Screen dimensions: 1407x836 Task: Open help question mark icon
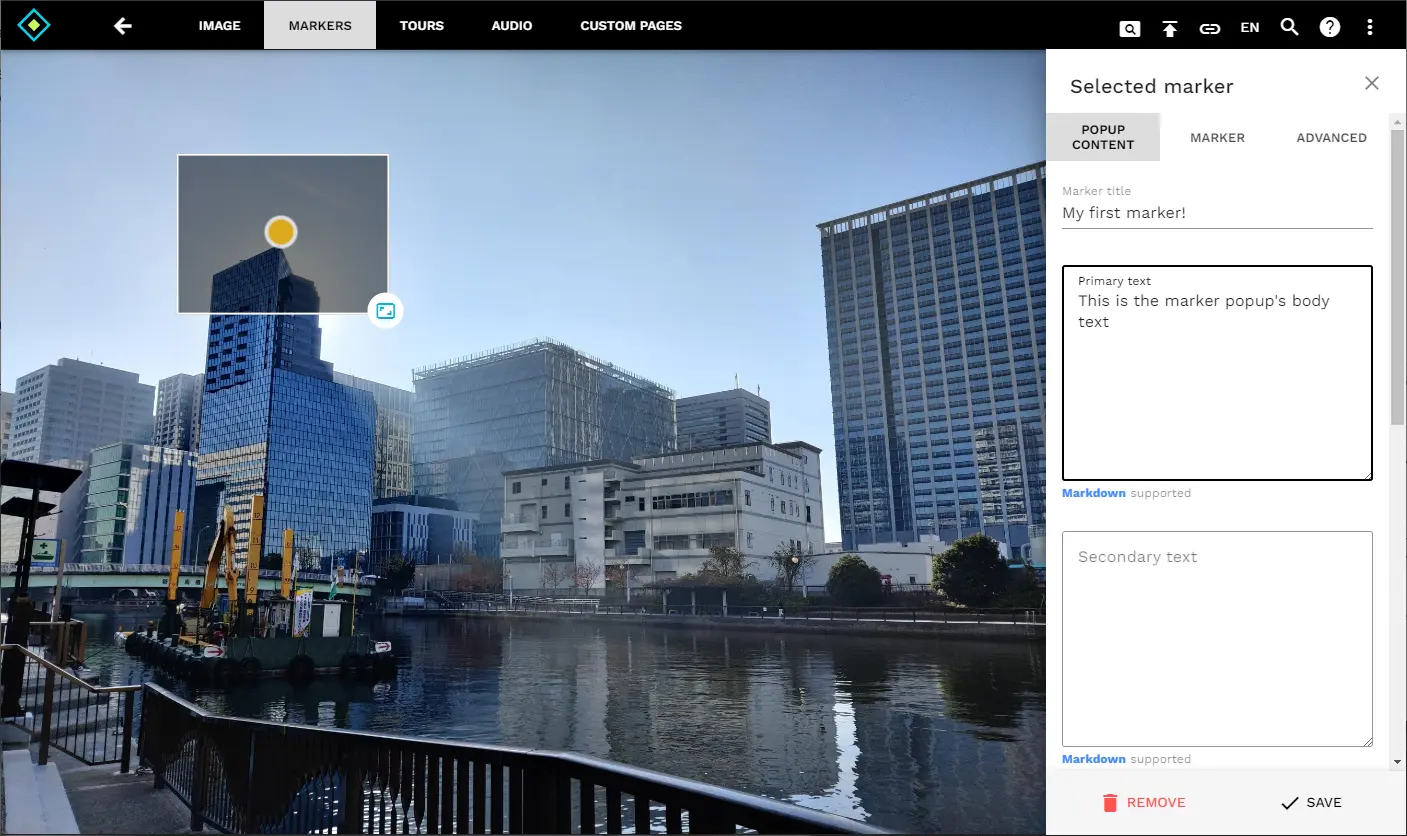[1329, 27]
